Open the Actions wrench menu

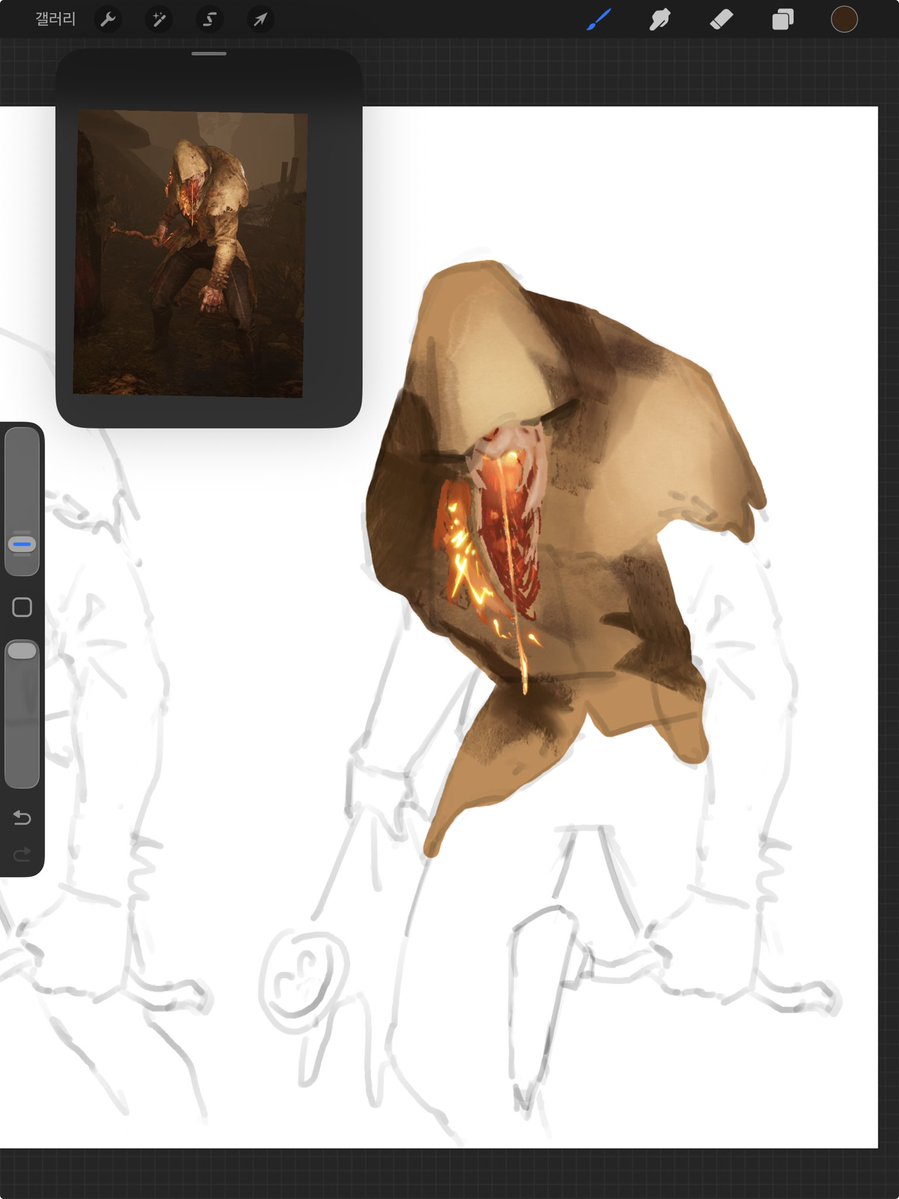coord(108,19)
